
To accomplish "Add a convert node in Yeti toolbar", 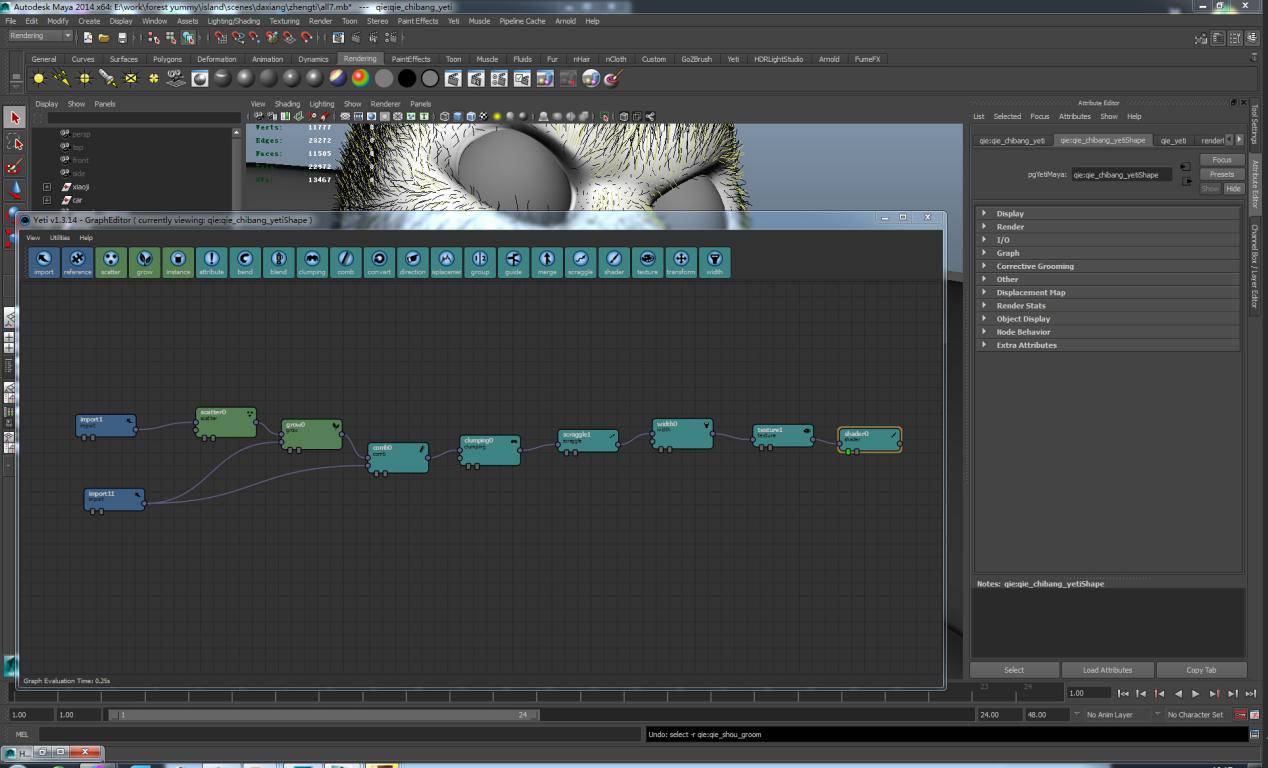I will [379, 262].
